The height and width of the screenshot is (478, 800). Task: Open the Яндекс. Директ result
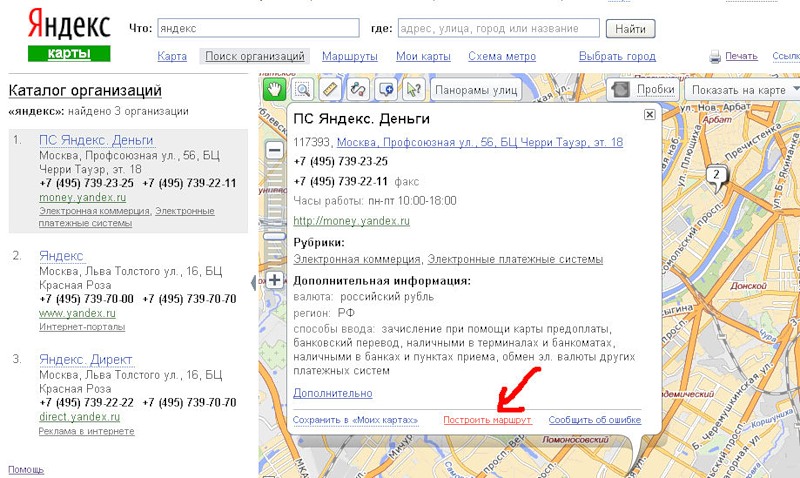tap(86, 360)
